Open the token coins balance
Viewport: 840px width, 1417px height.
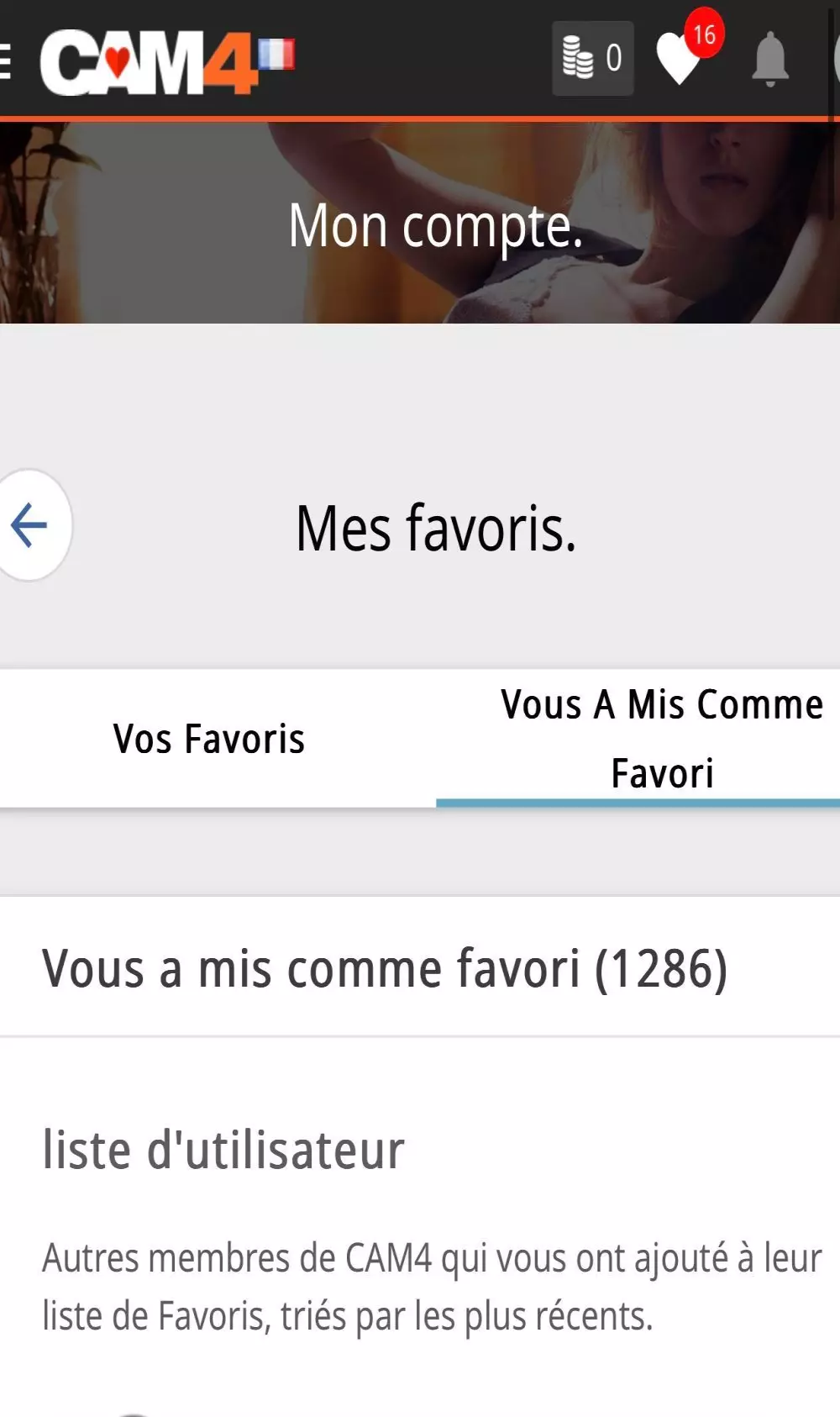click(578, 58)
